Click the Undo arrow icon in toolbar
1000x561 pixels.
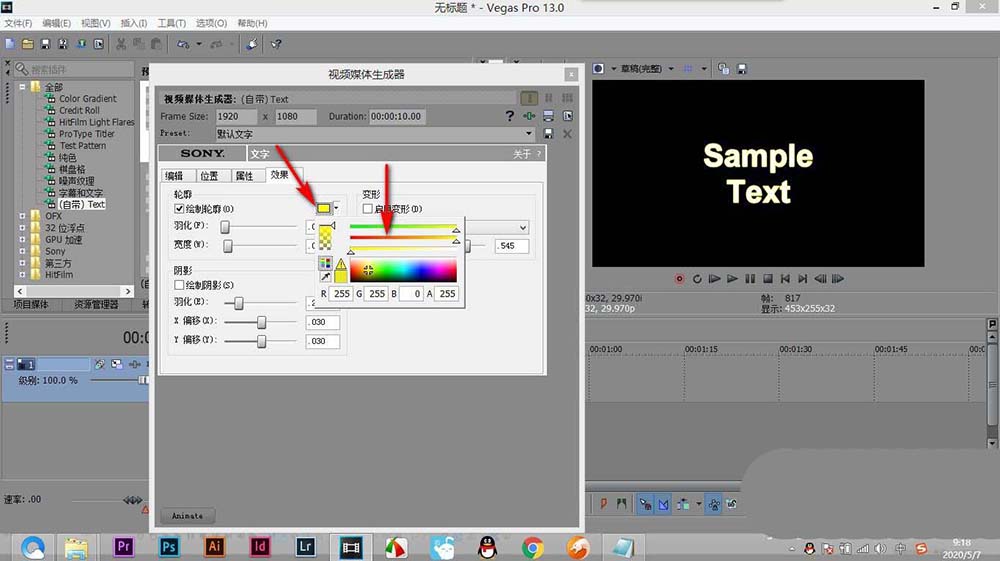183,44
